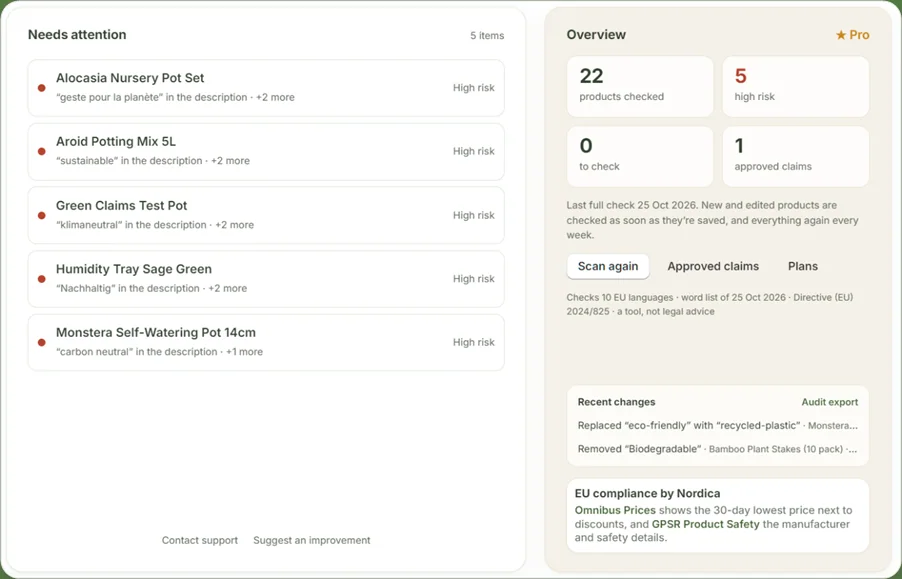Go to the Plans section
The image size is (902, 579).
tap(803, 266)
